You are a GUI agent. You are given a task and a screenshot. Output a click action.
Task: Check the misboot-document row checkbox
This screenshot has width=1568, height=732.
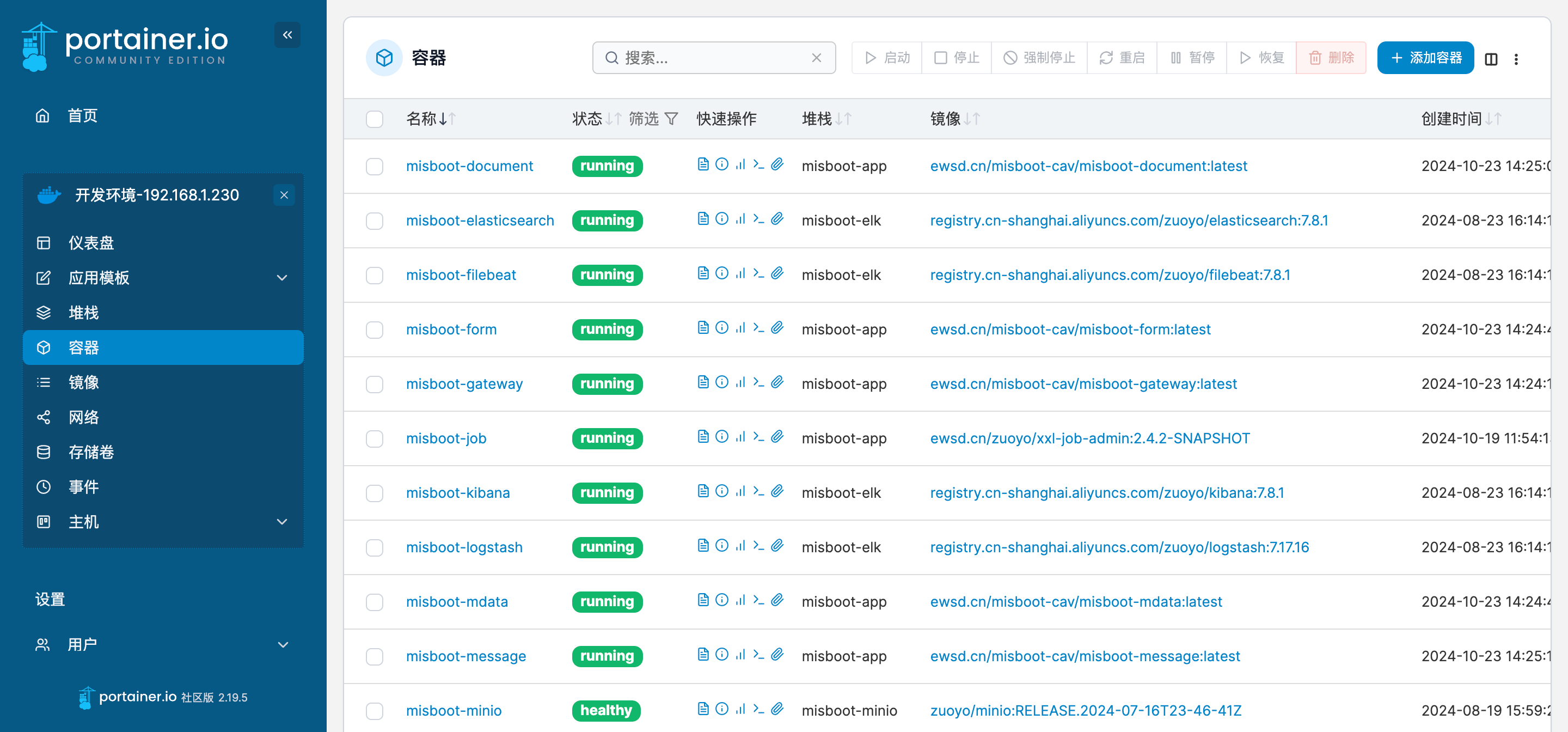coord(375,167)
